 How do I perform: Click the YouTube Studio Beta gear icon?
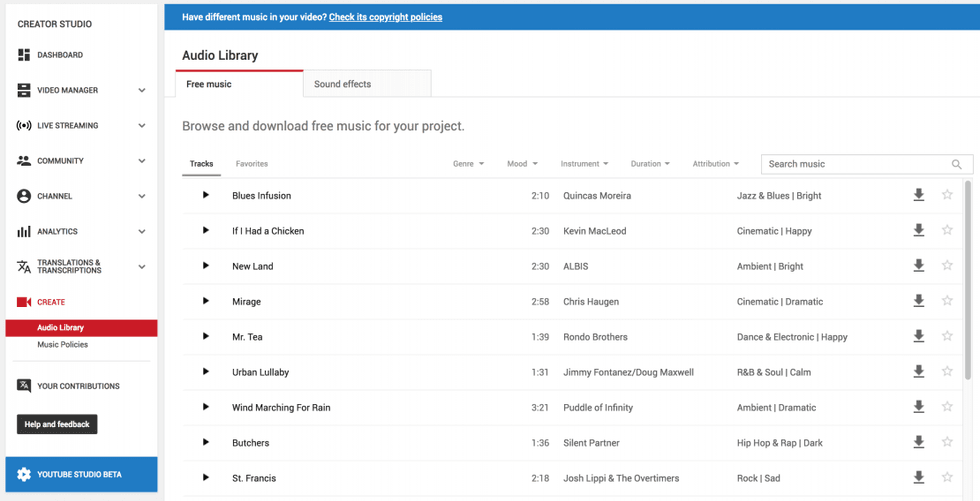click(x=24, y=474)
